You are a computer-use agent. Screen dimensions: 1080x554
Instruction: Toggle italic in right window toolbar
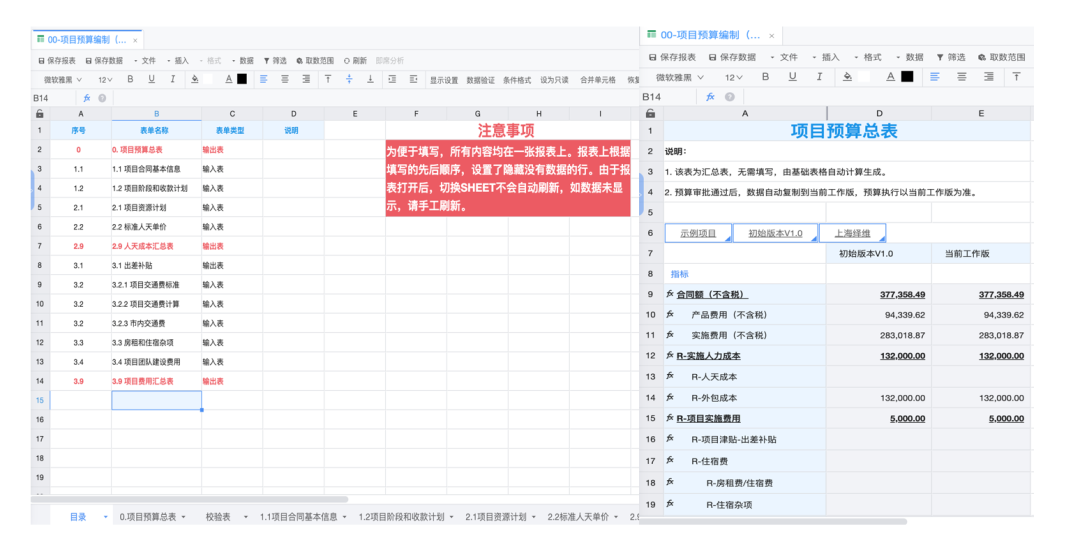point(819,77)
